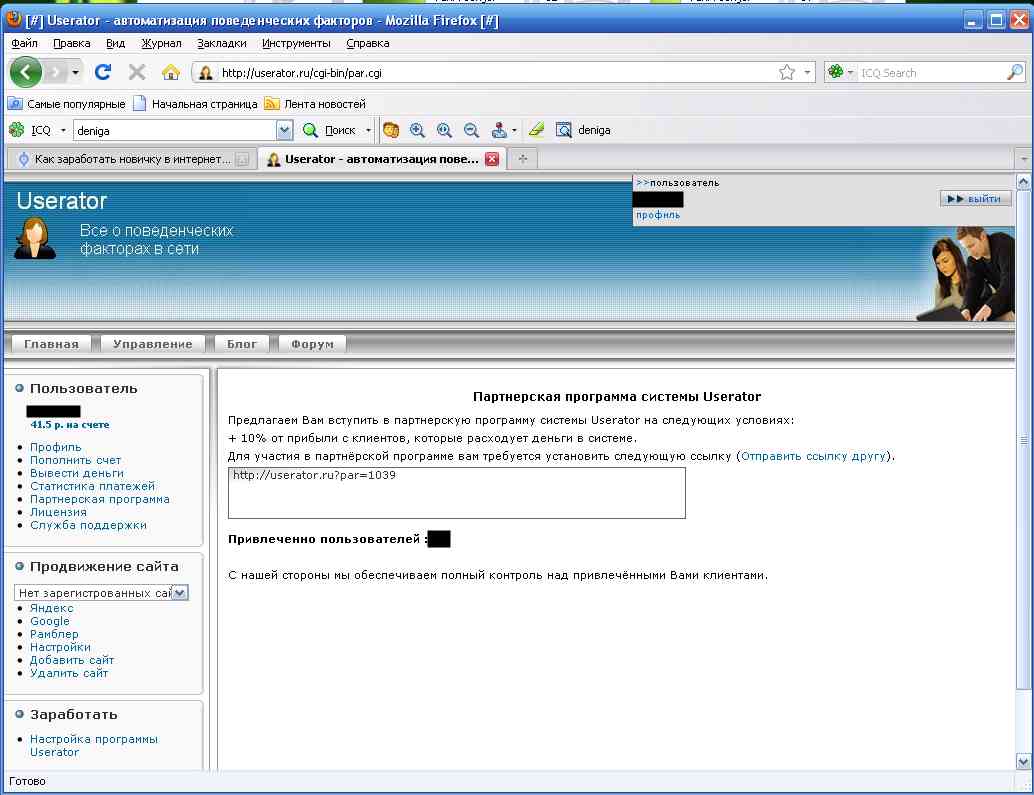The height and width of the screenshot is (795, 1034).
Task: Open the Яндекс promotion link
Action: click(x=51, y=608)
